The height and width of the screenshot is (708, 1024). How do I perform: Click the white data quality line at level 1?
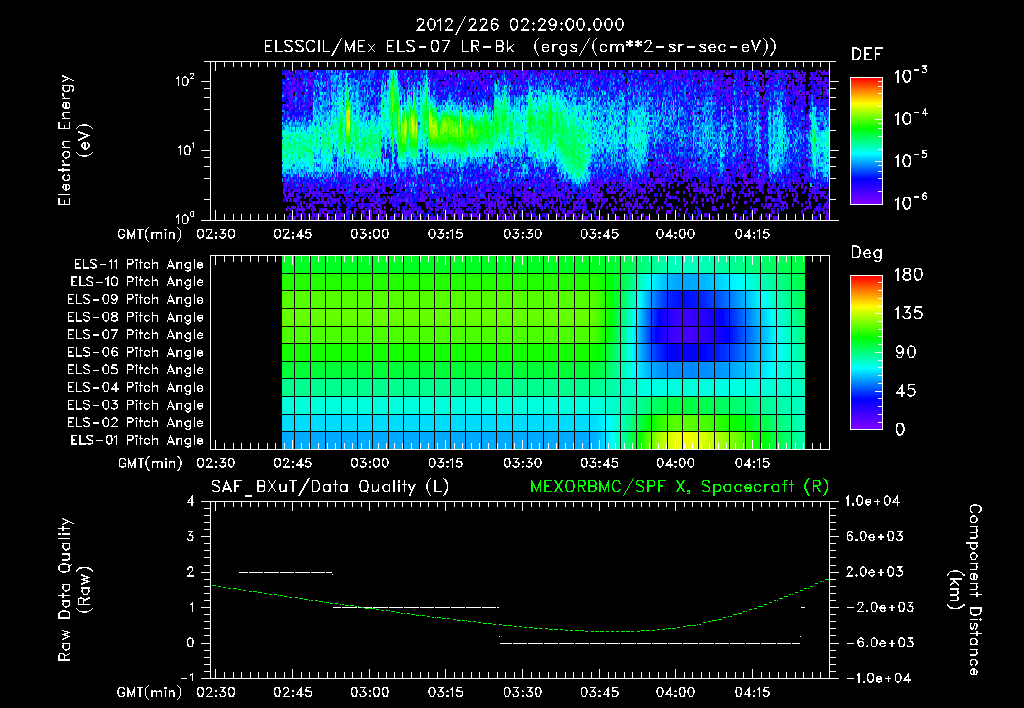[416, 607]
